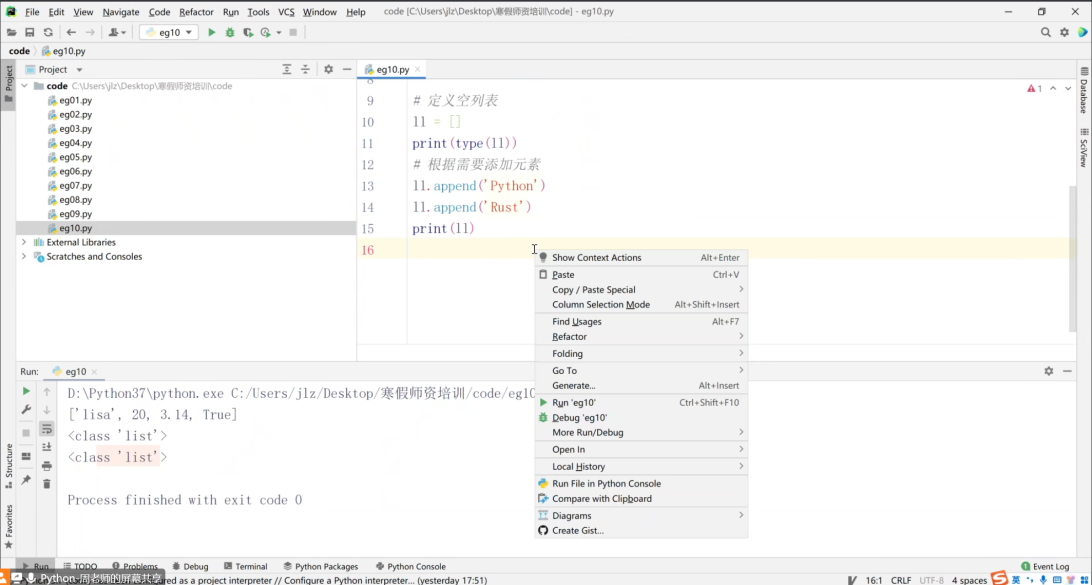This screenshot has height=585, width=1092.
Task: Clear run console with trash icon
Action: 47,483
